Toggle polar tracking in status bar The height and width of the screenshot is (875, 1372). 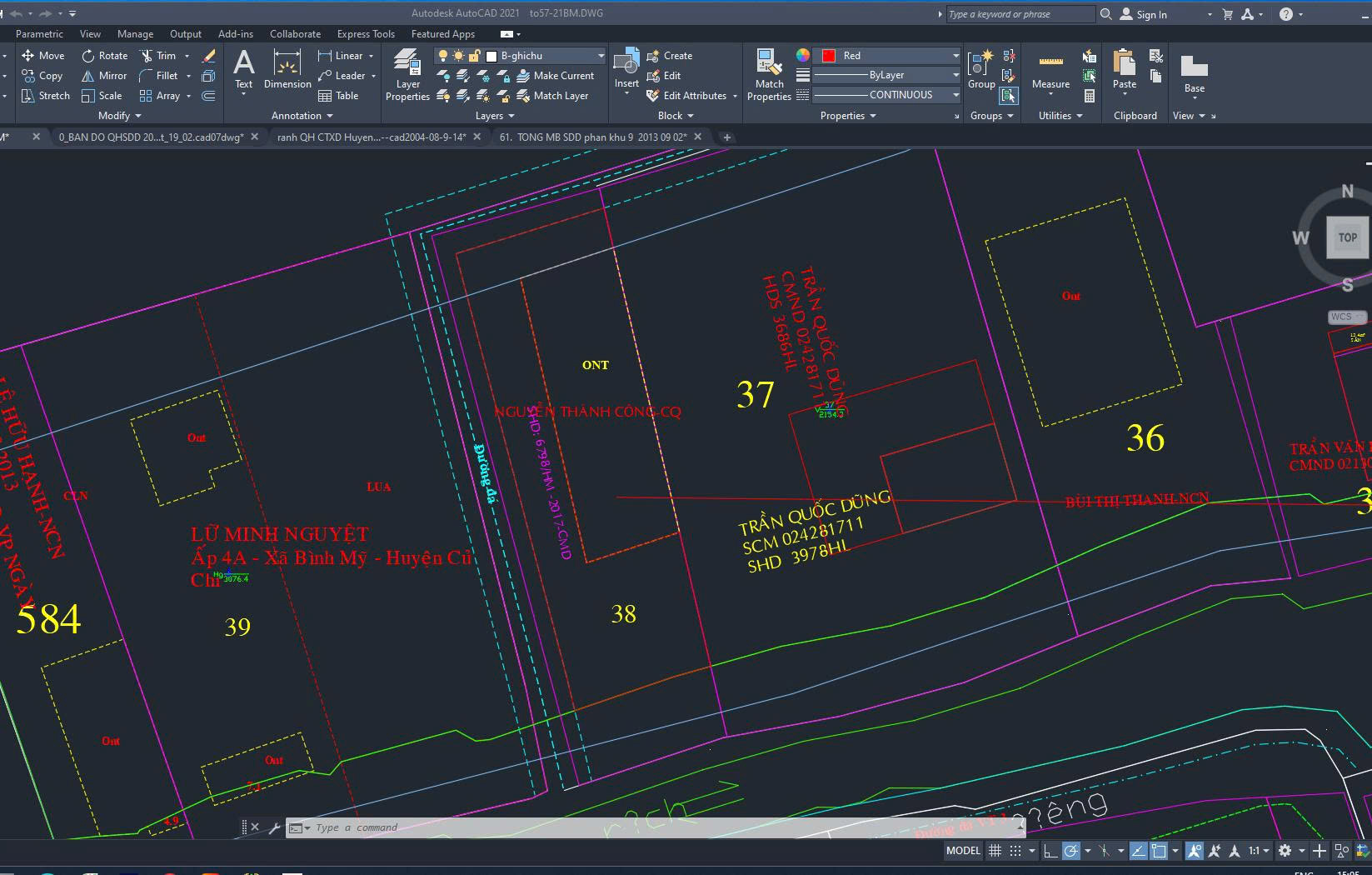(x=1071, y=851)
